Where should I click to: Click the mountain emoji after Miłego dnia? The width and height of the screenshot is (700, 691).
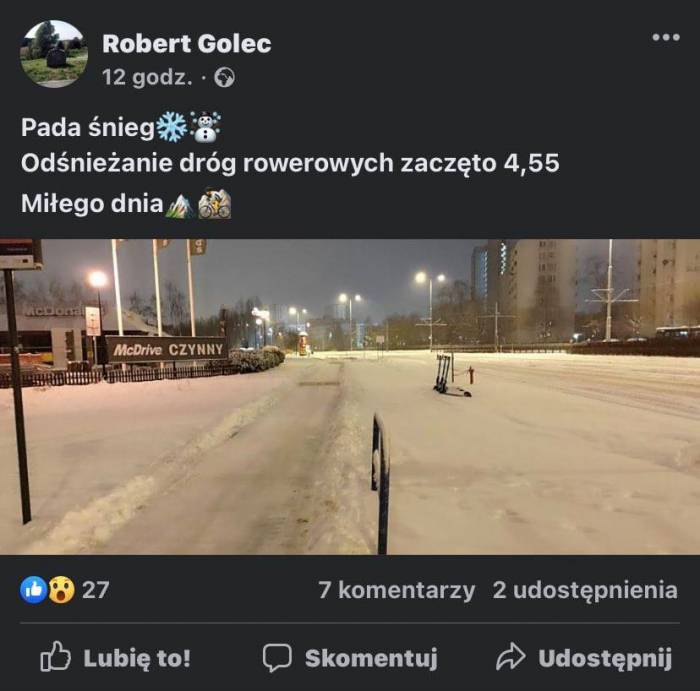[179, 205]
